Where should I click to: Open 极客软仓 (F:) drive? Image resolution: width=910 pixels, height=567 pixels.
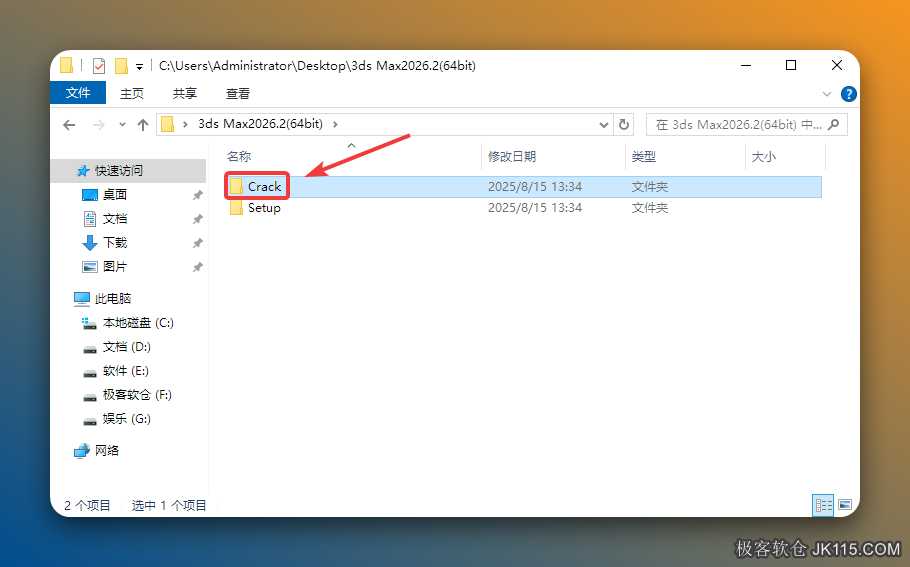click(x=137, y=395)
